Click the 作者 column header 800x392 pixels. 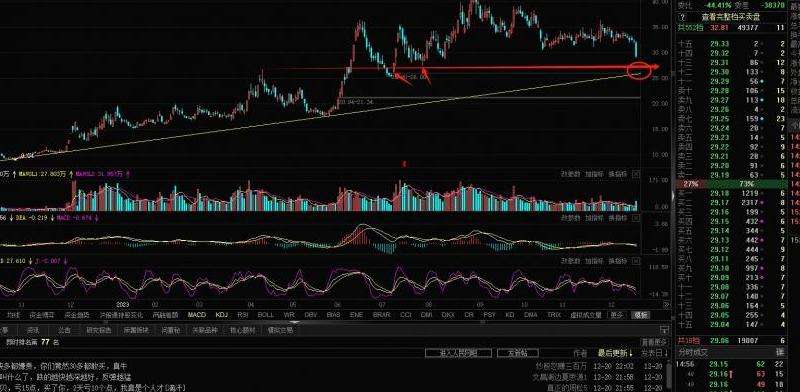click(580, 353)
